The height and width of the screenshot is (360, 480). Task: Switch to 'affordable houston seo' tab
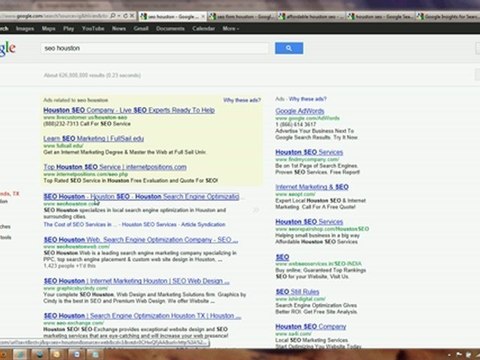coord(312,16)
